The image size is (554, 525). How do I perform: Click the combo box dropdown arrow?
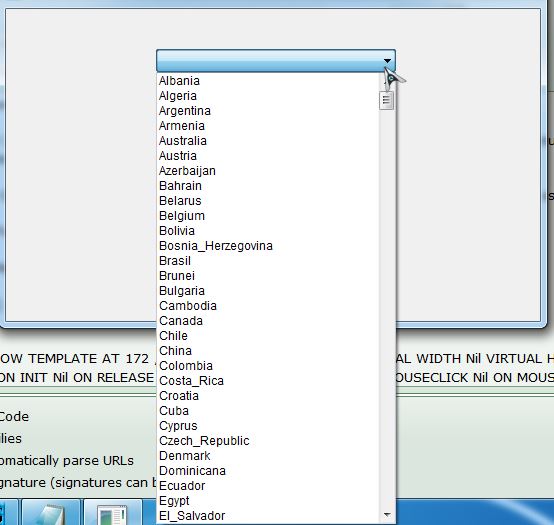click(387, 61)
